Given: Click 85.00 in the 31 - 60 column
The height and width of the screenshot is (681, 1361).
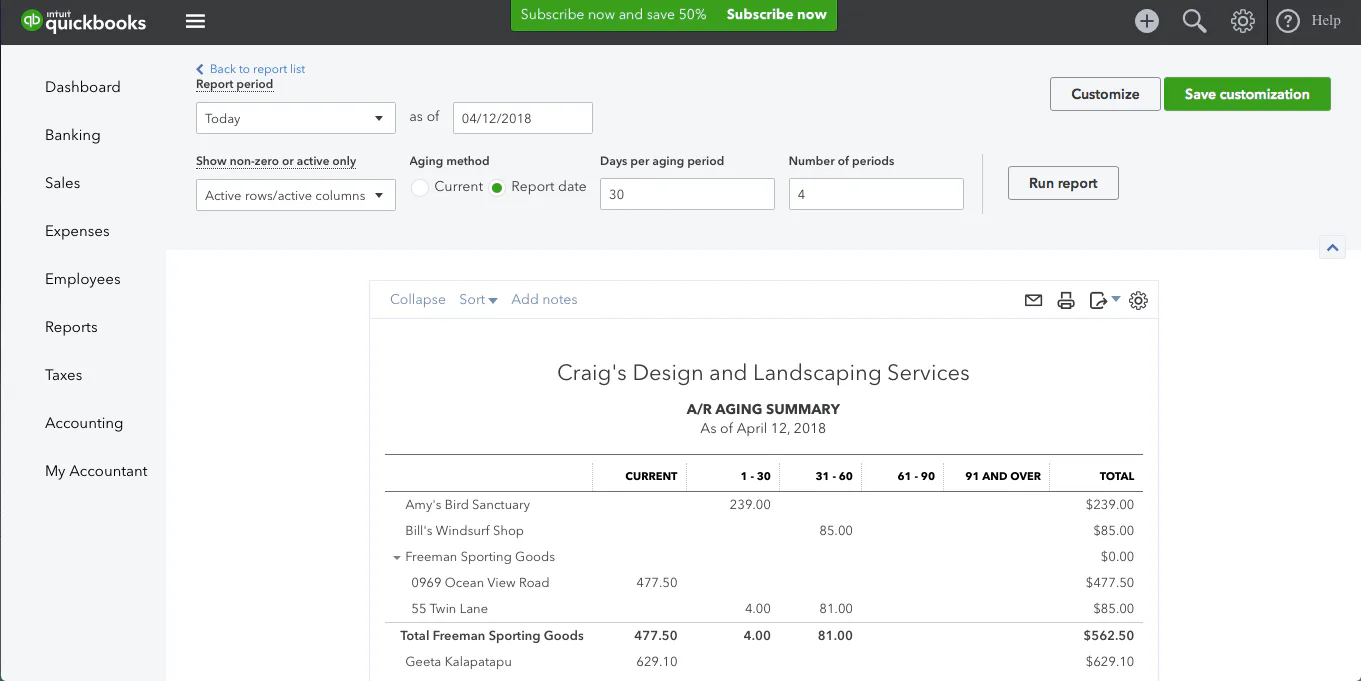Looking at the screenshot, I should [x=835, y=531].
